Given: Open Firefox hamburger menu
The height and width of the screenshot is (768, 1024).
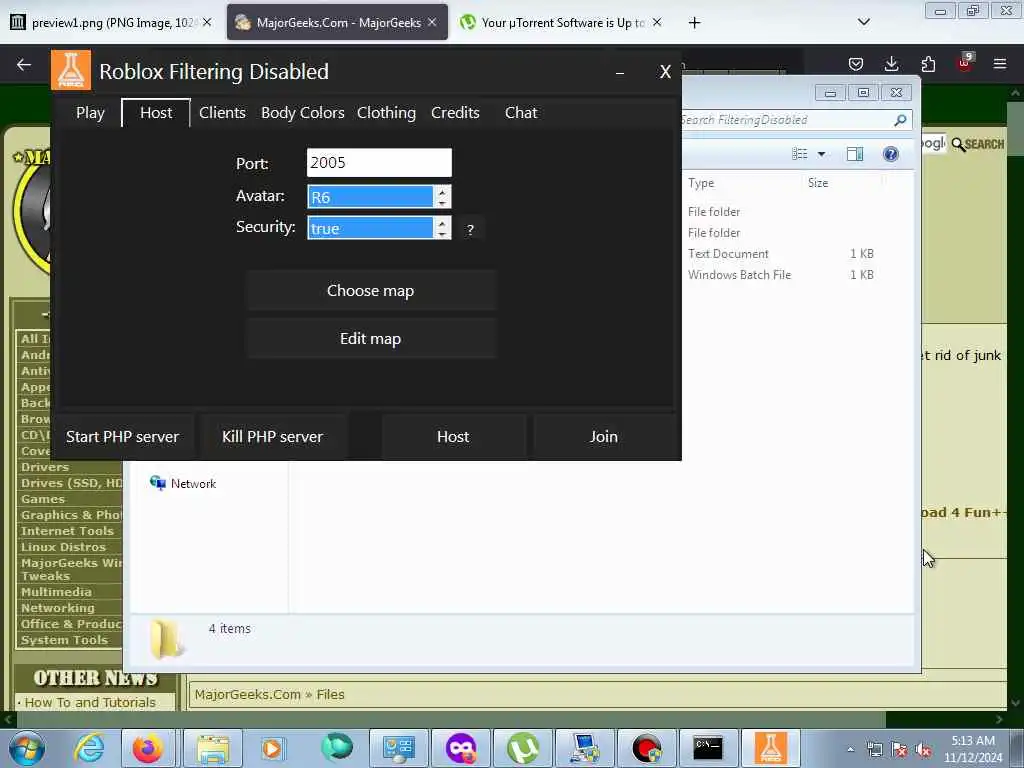Looking at the screenshot, I should click(1000, 64).
